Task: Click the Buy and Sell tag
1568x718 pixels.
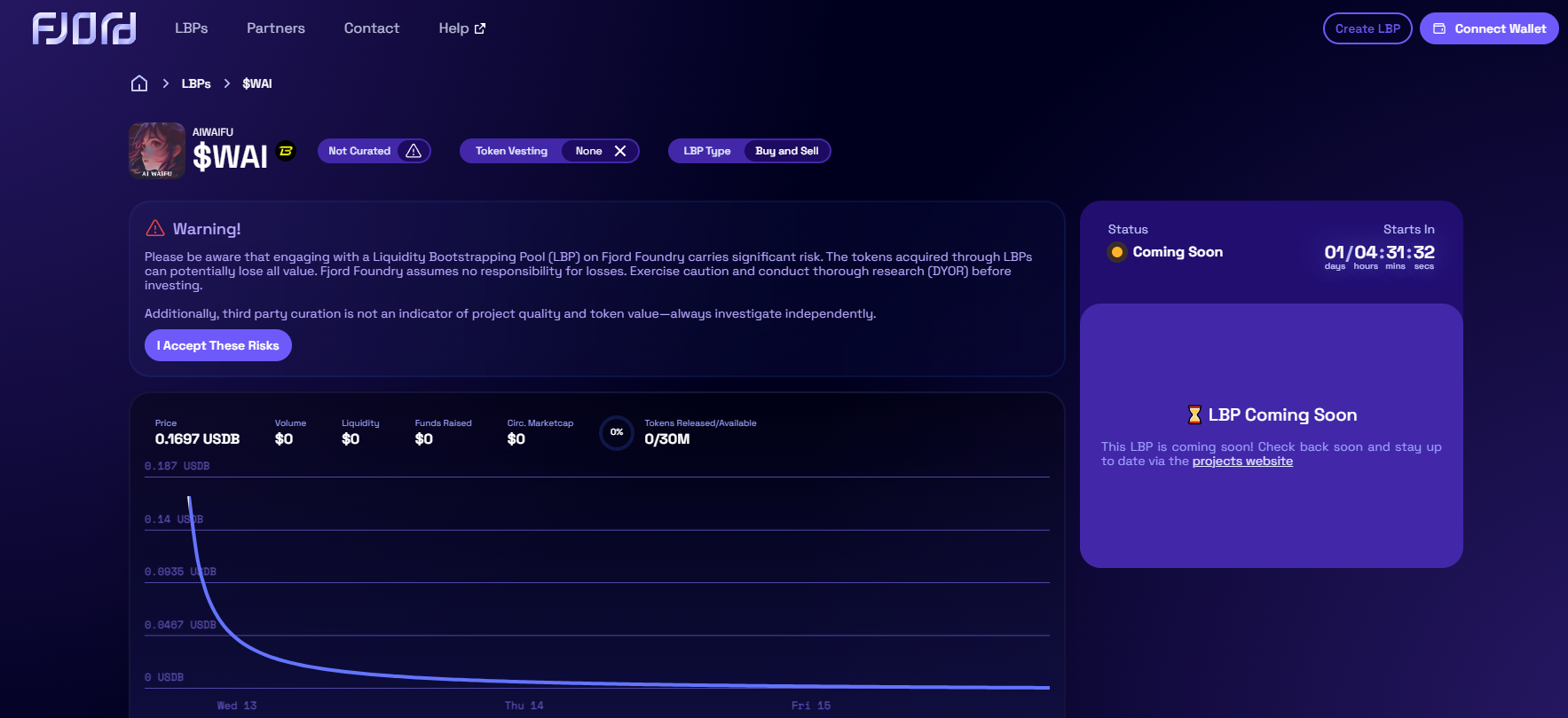Action: pos(787,151)
